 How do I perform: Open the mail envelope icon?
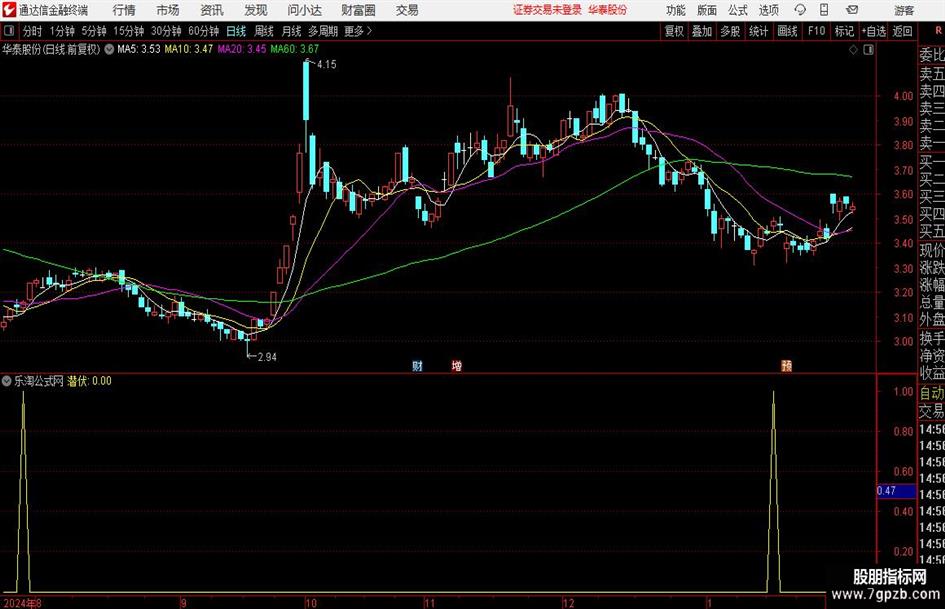(x=852, y=10)
